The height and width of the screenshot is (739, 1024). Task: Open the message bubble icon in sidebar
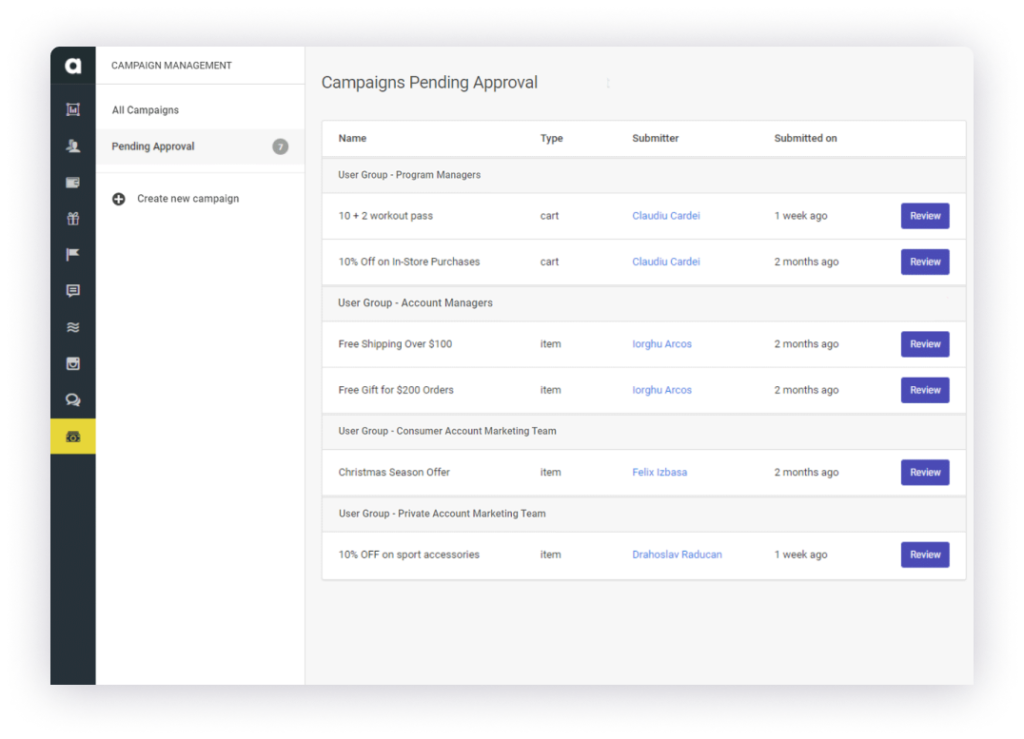[73, 291]
